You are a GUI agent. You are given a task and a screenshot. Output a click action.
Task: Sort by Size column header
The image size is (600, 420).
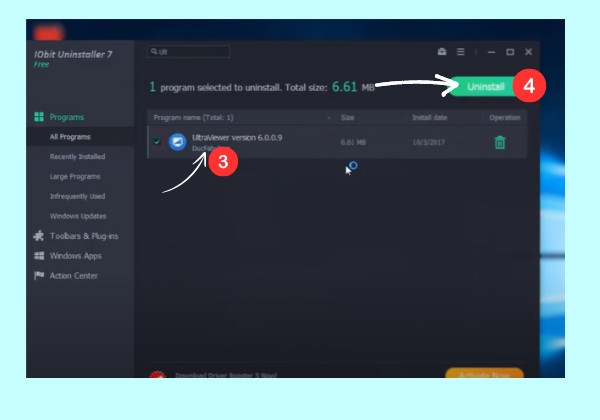click(347, 117)
